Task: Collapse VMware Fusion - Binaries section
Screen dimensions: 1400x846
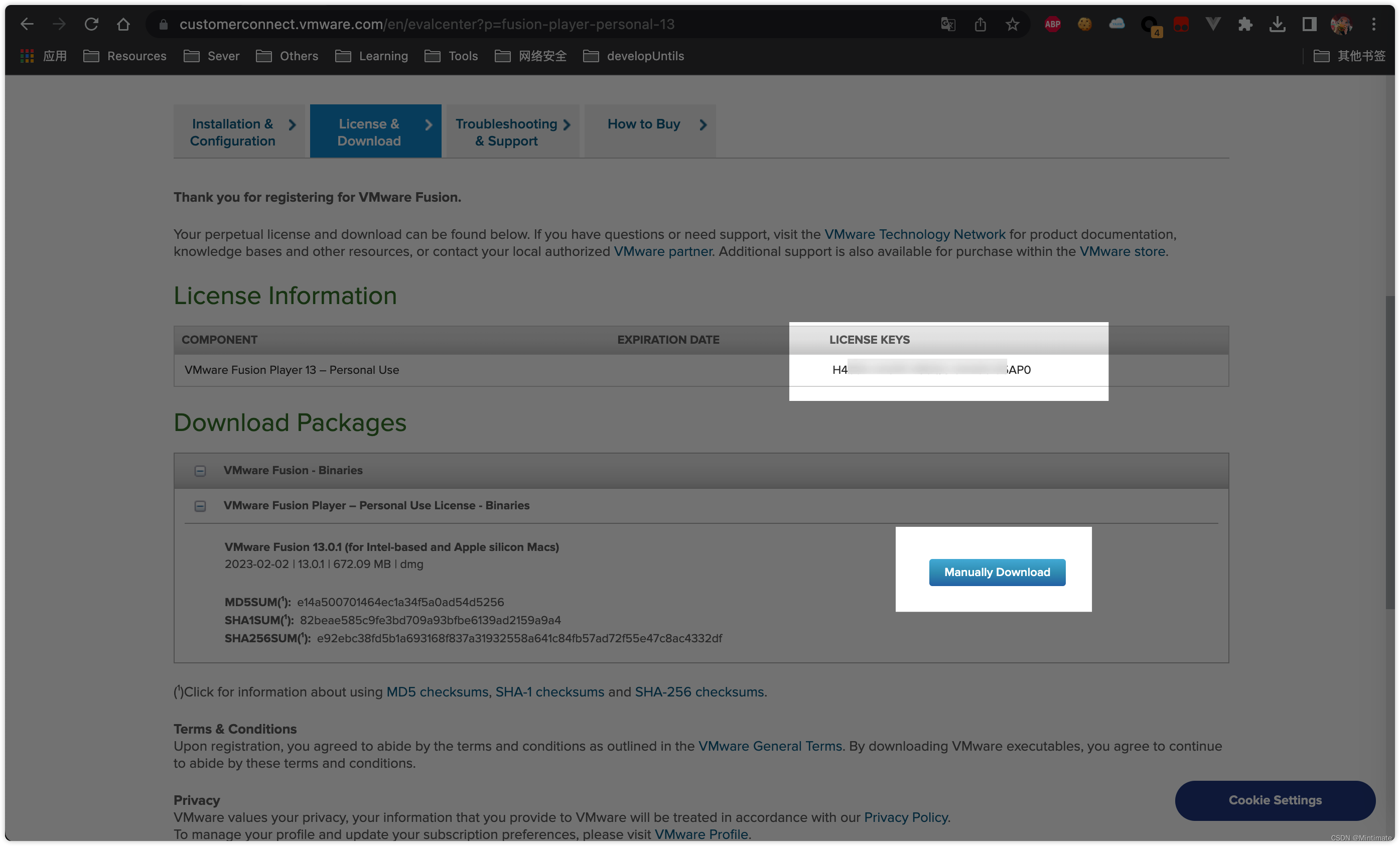Action: (x=200, y=471)
